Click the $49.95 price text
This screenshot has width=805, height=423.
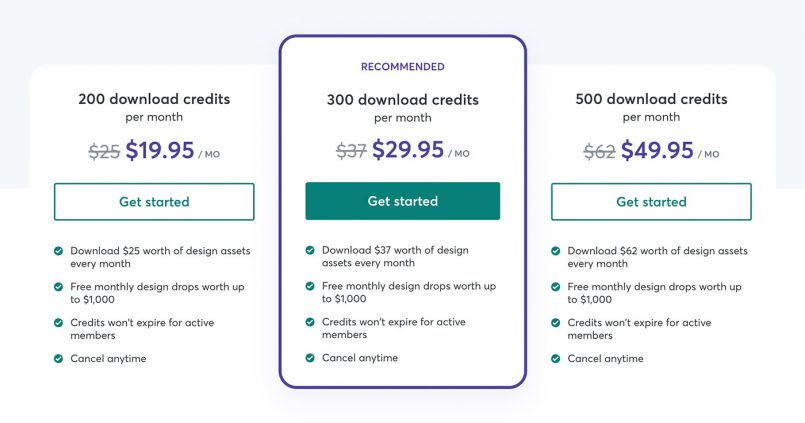(657, 150)
